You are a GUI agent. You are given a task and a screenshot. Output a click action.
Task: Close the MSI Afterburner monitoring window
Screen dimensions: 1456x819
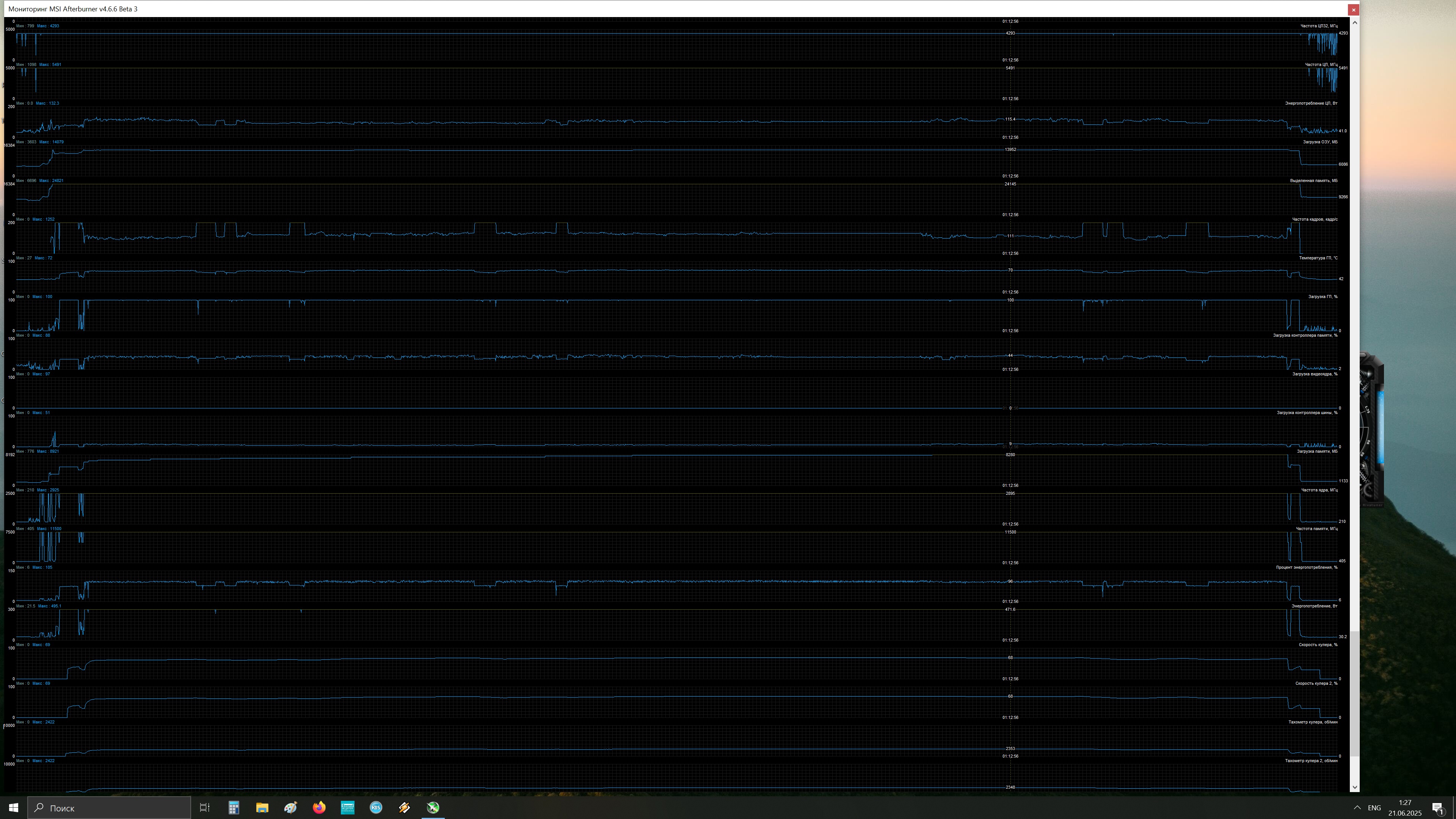pos(1353,9)
